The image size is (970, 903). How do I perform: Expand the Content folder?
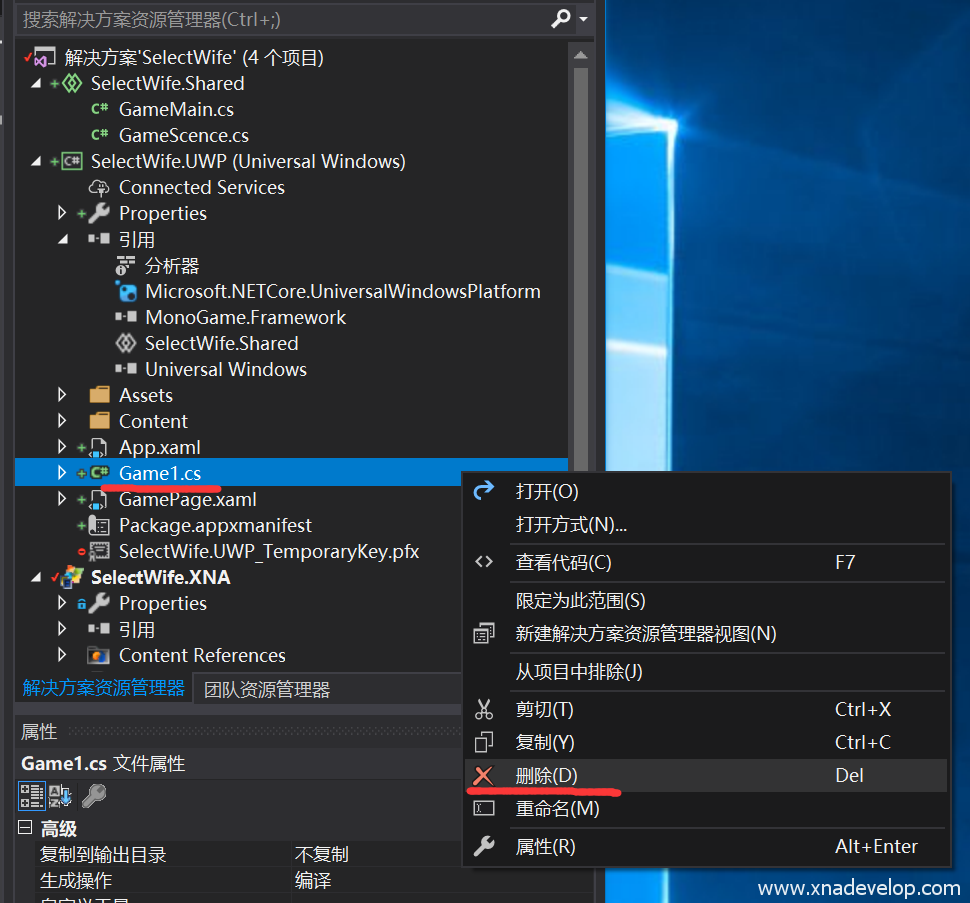click(x=62, y=422)
